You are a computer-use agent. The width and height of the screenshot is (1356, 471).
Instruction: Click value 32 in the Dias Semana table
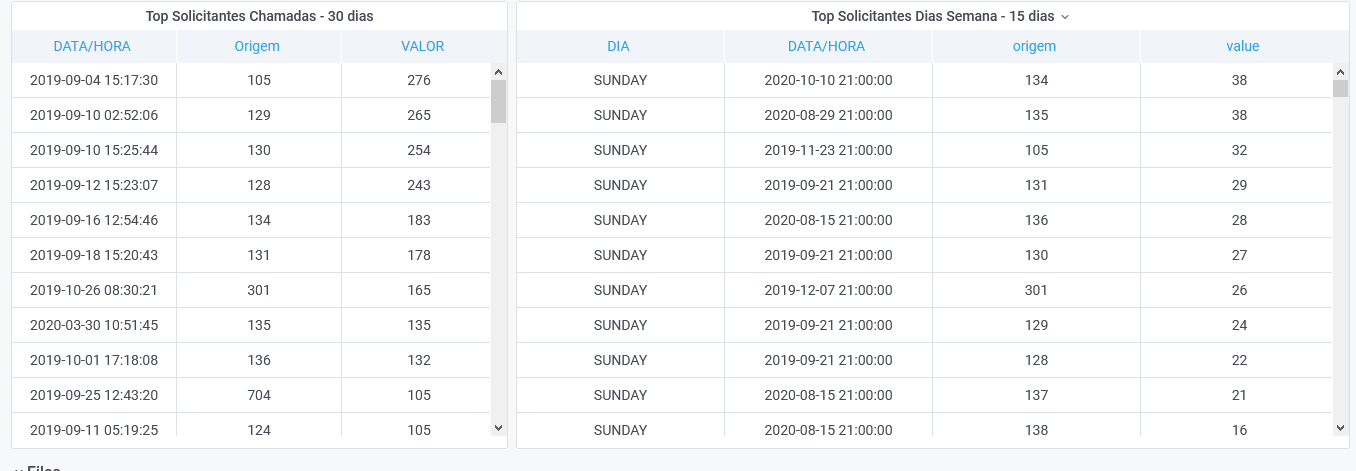point(1239,150)
